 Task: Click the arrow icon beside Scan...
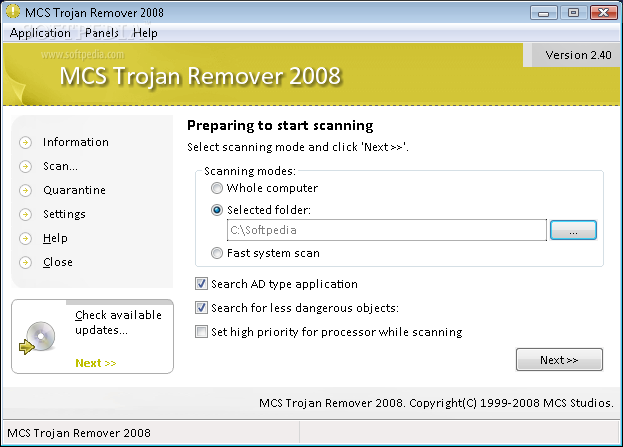pos(25,166)
